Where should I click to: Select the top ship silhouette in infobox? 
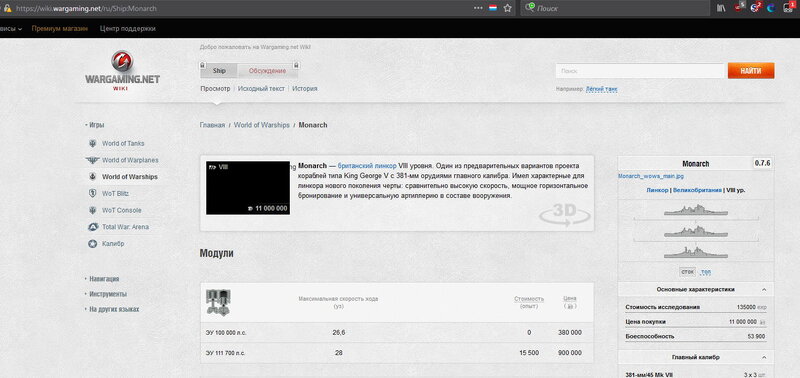click(696, 210)
